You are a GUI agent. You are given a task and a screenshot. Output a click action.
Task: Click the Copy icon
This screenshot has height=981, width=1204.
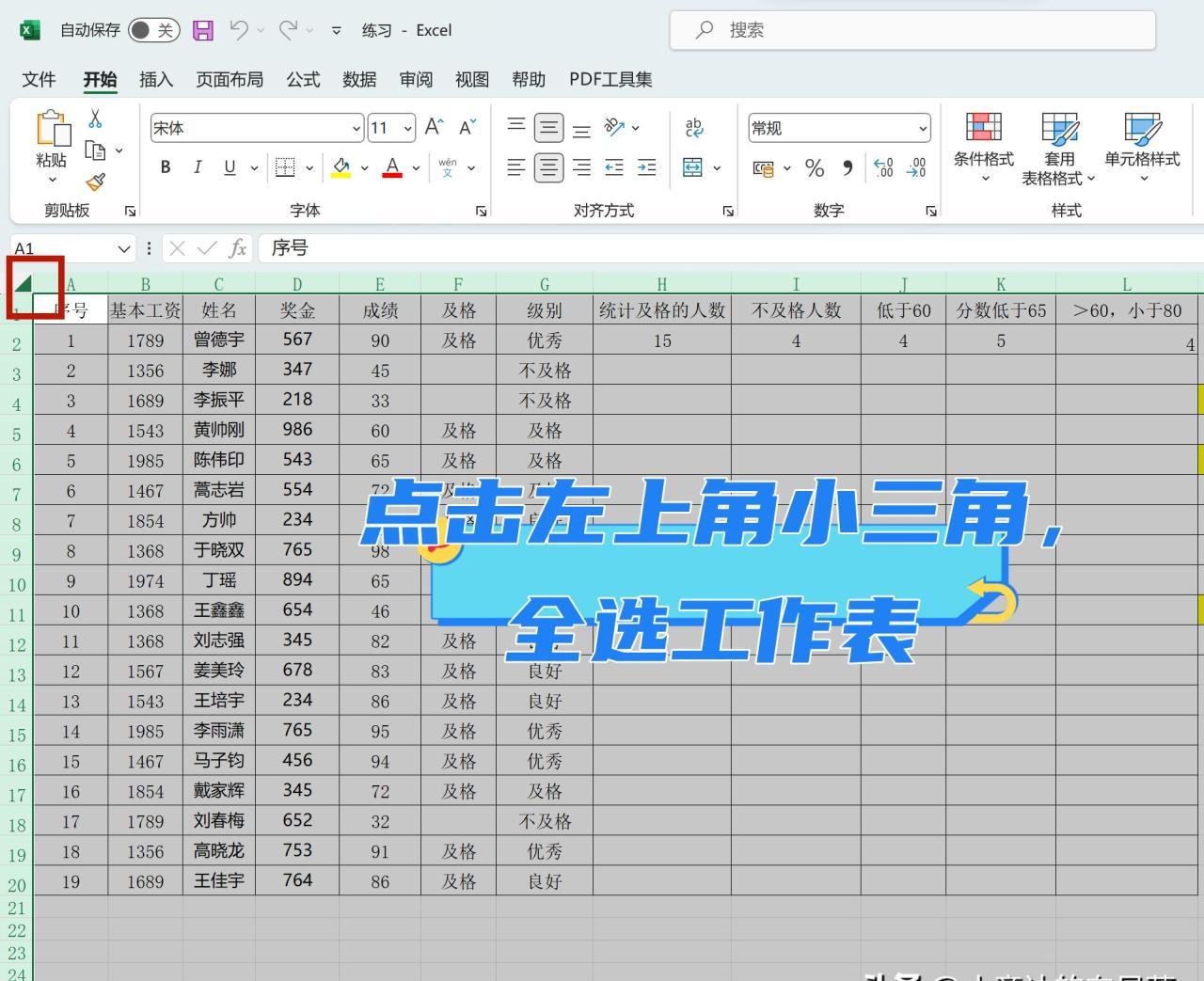click(x=95, y=150)
